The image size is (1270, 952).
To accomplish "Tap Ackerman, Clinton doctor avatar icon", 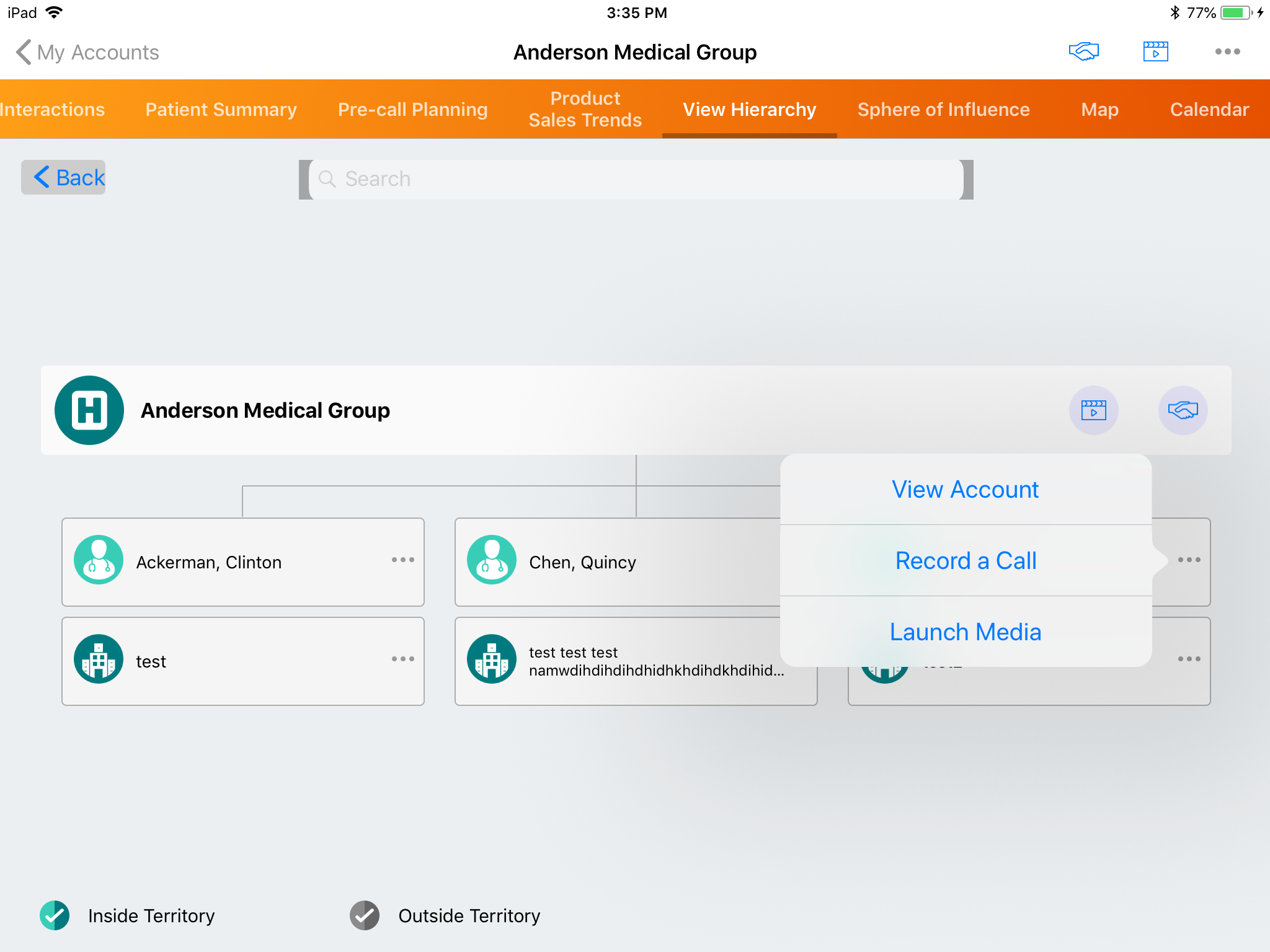I will (x=99, y=560).
